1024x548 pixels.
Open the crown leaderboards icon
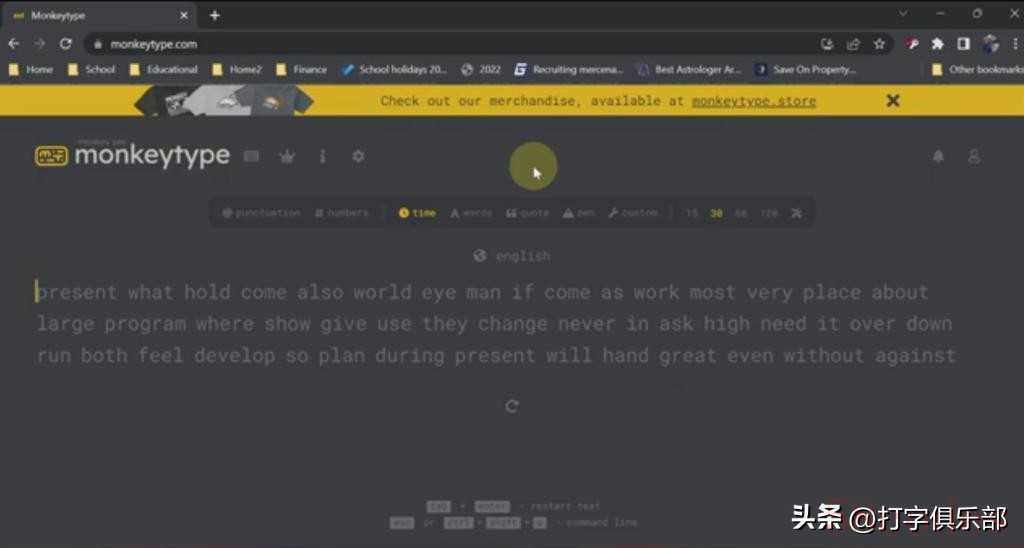287,156
